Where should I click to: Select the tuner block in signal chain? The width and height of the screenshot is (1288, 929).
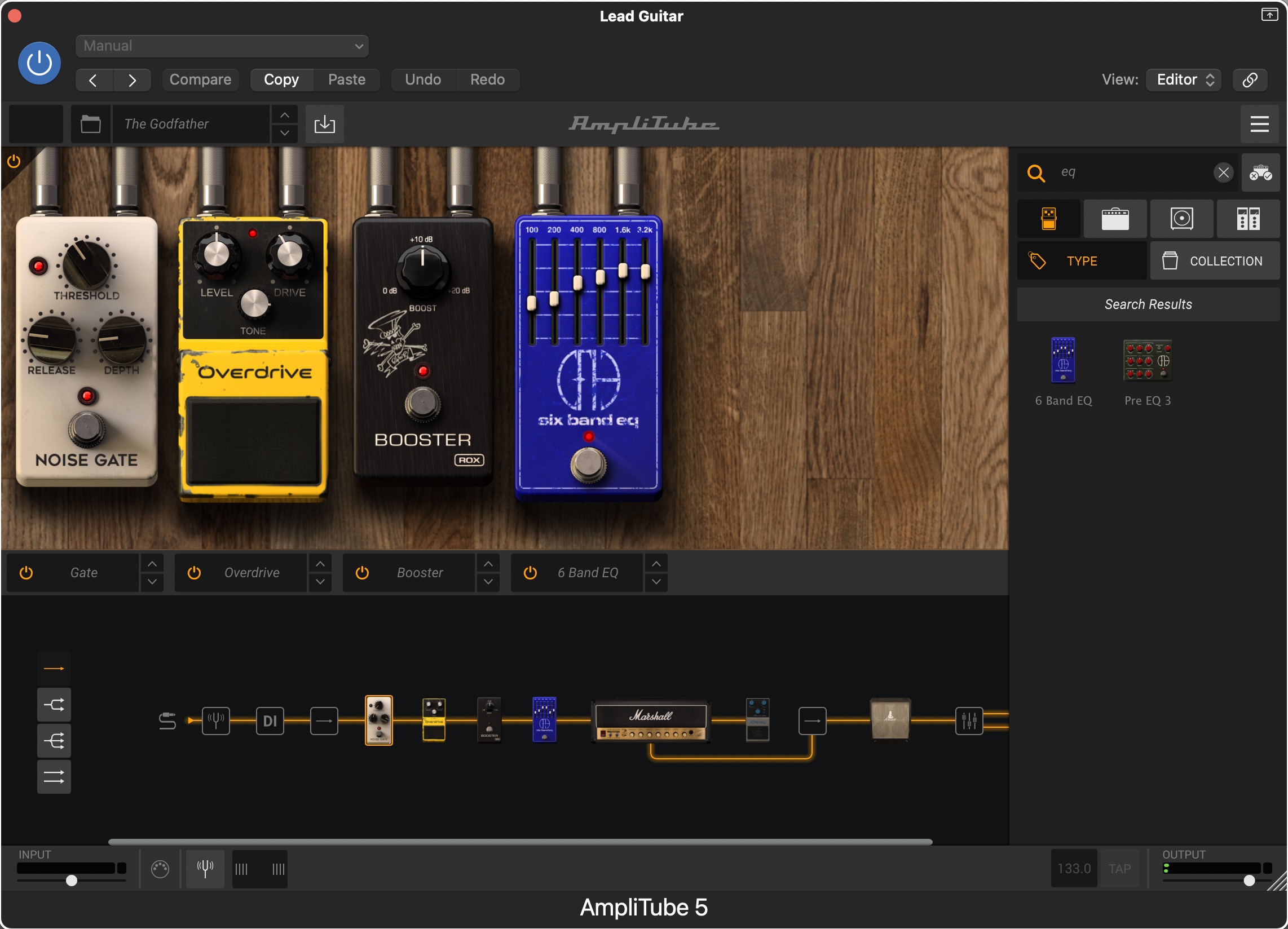(217, 721)
